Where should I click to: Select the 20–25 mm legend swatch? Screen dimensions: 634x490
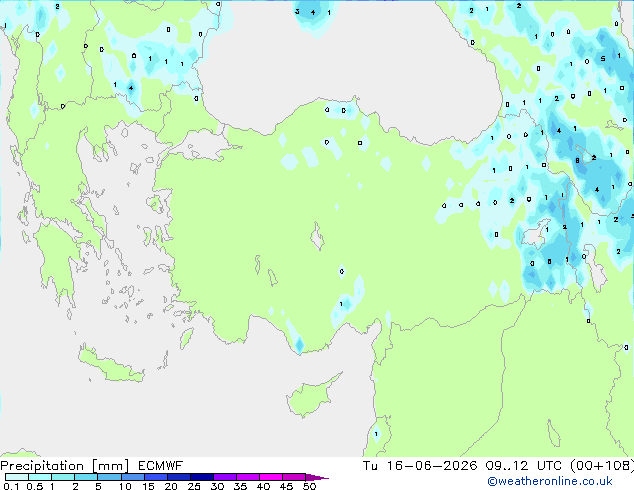pos(178,477)
